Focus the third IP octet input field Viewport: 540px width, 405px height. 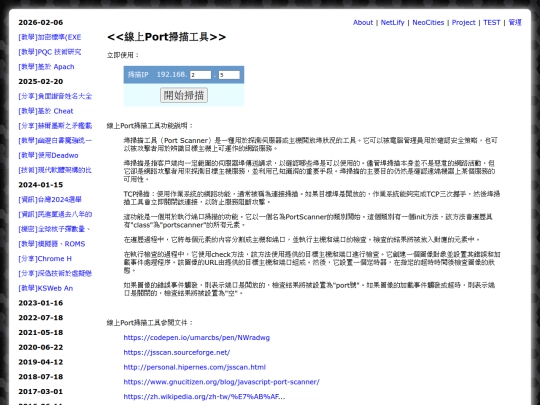click(x=200, y=75)
